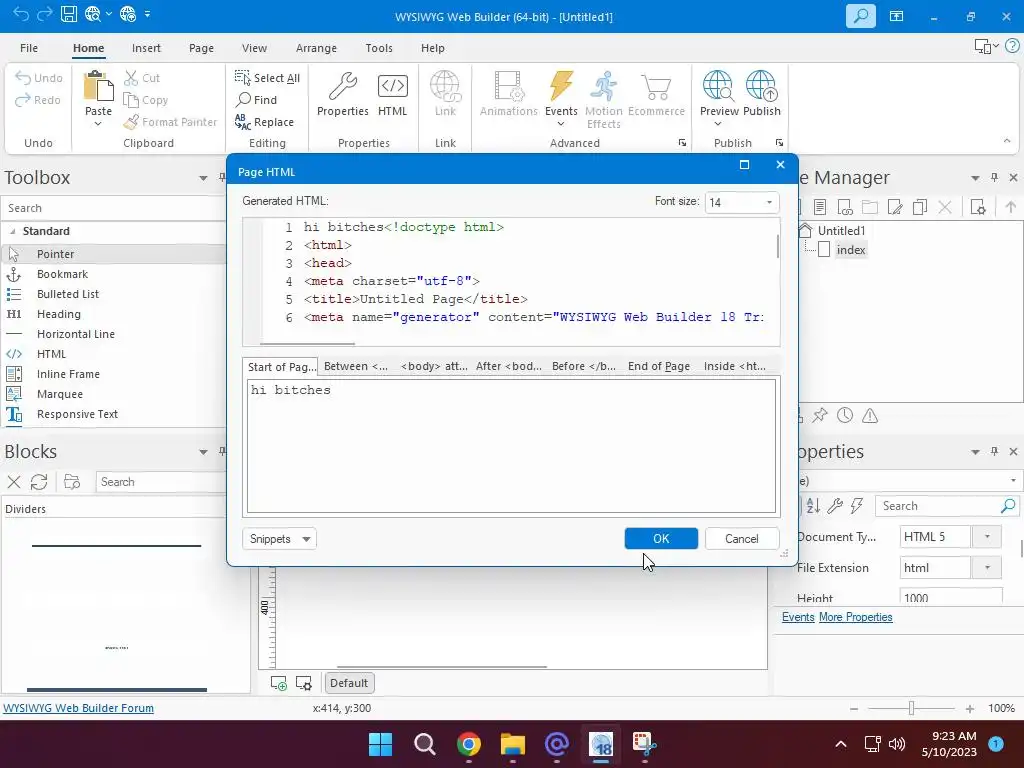Collapse the Standard toolbox category
The width and height of the screenshot is (1024, 768).
[x=12, y=231]
